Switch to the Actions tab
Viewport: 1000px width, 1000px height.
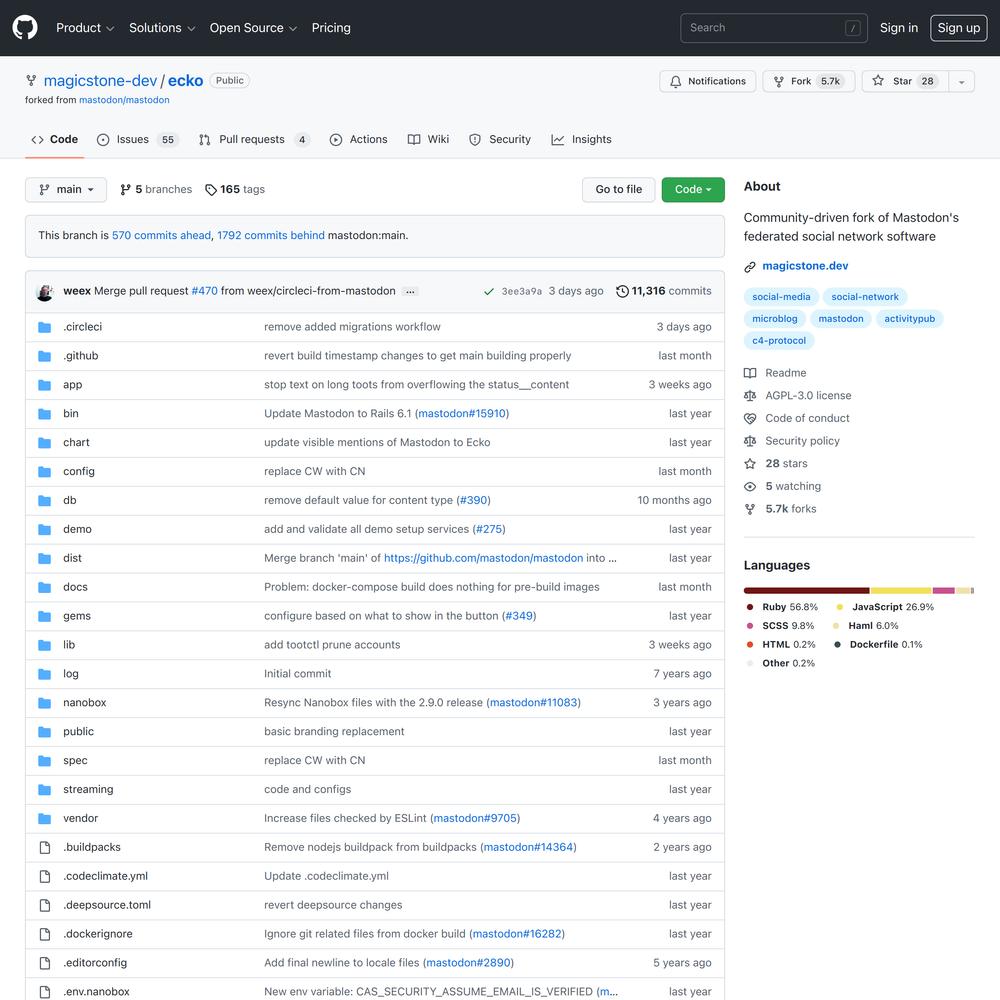coord(358,140)
